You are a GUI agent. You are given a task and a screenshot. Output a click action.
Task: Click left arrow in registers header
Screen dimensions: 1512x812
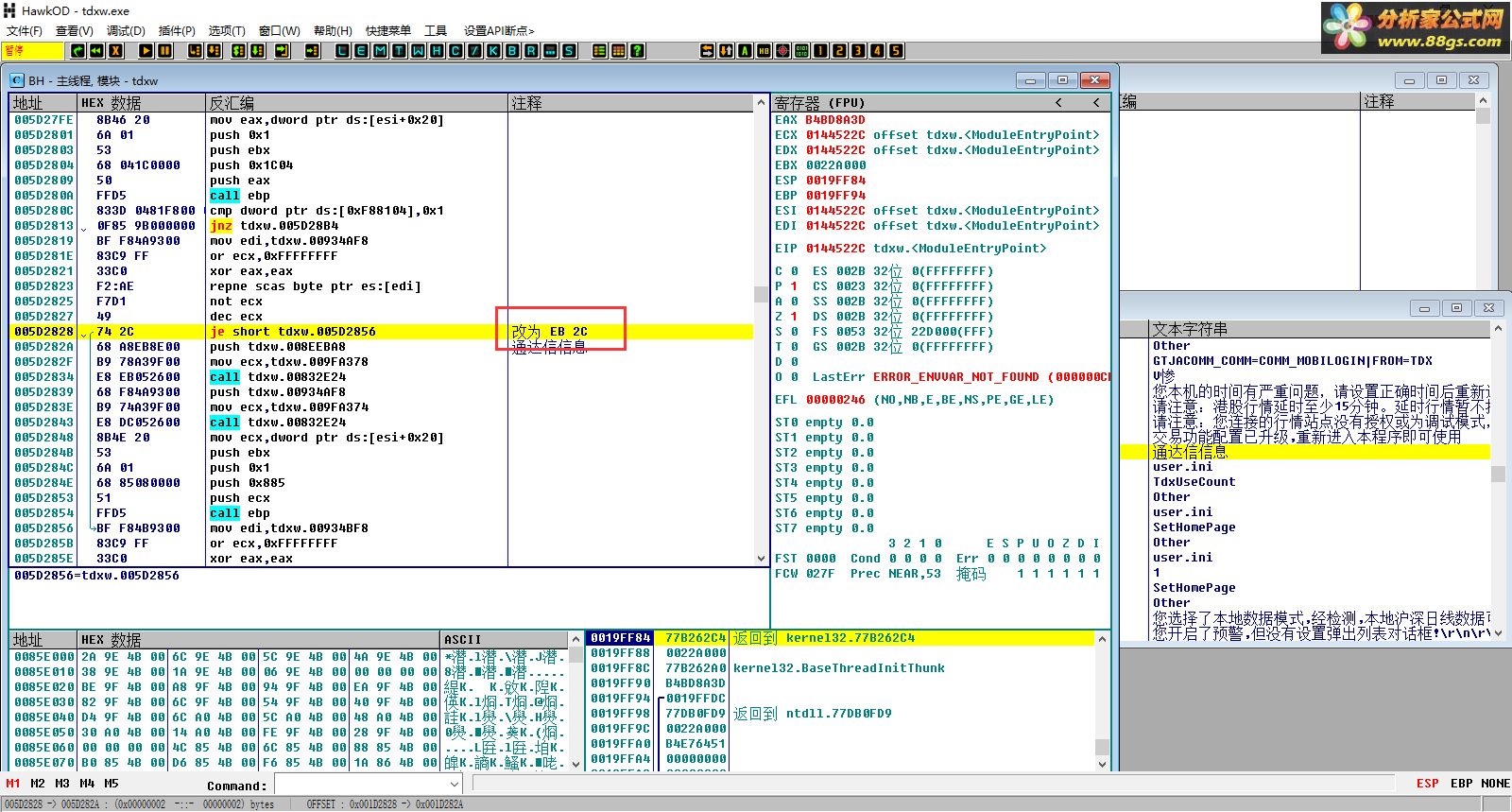(1058, 102)
